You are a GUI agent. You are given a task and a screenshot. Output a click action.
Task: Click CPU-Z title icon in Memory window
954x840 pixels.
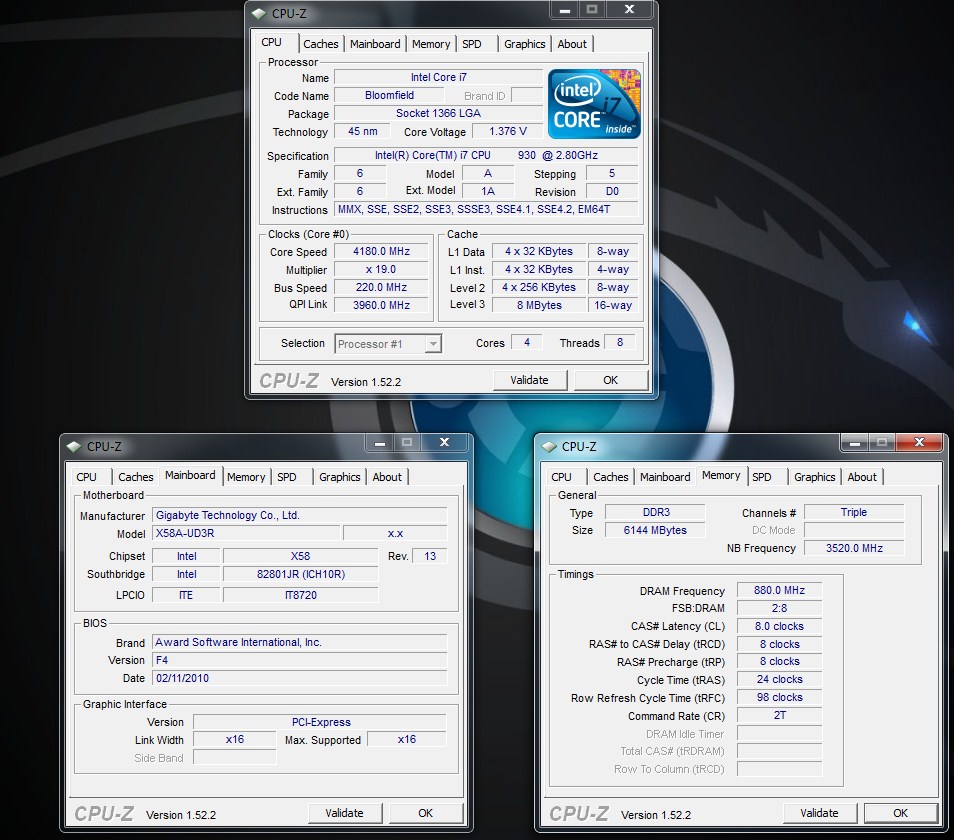(549, 446)
